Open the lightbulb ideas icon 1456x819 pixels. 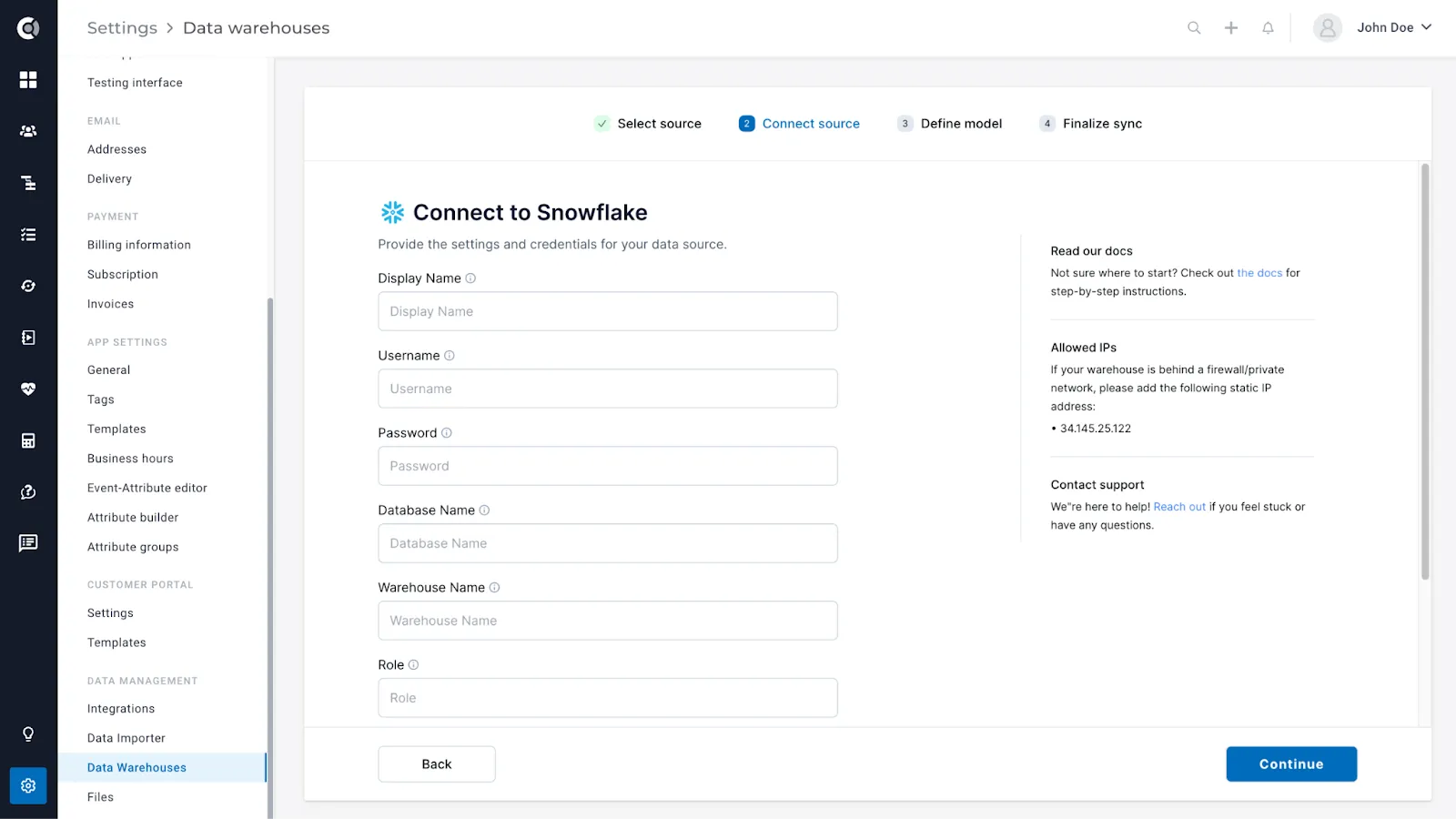click(28, 734)
